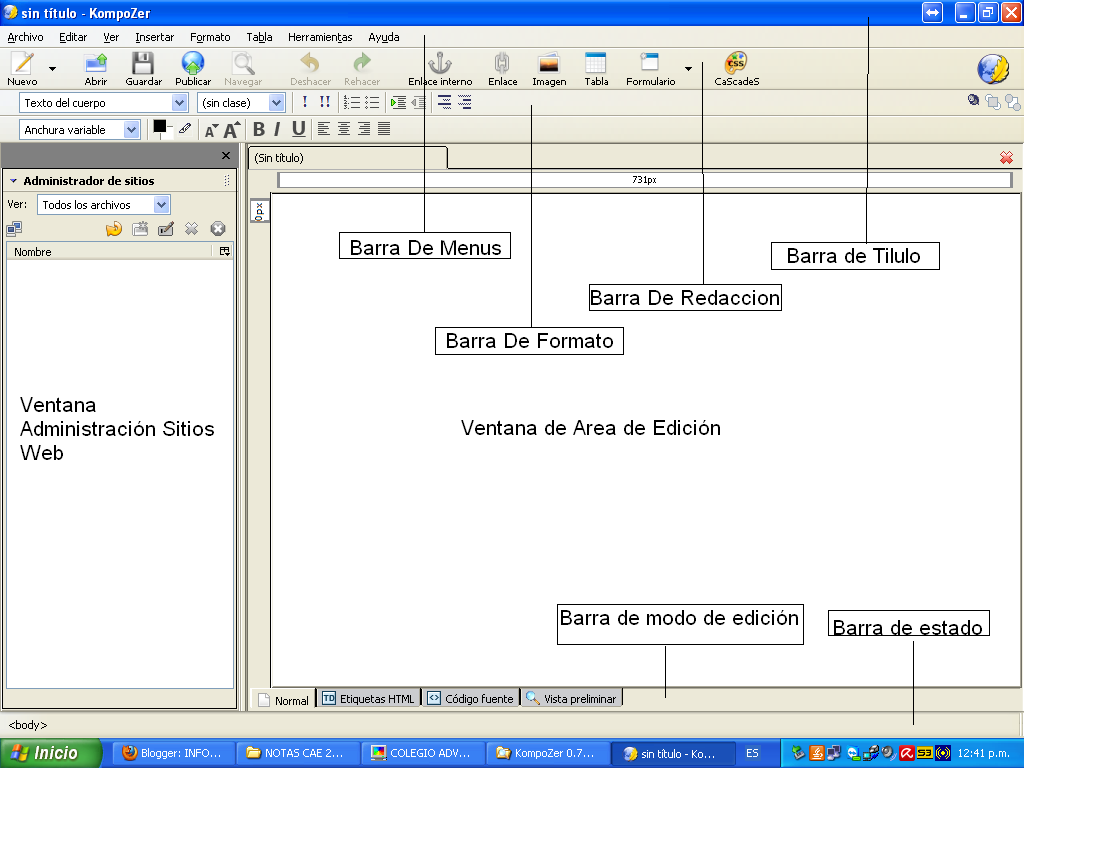Open the Archivo menu
This screenshot has height=864, width=1095.
click(x=25, y=37)
